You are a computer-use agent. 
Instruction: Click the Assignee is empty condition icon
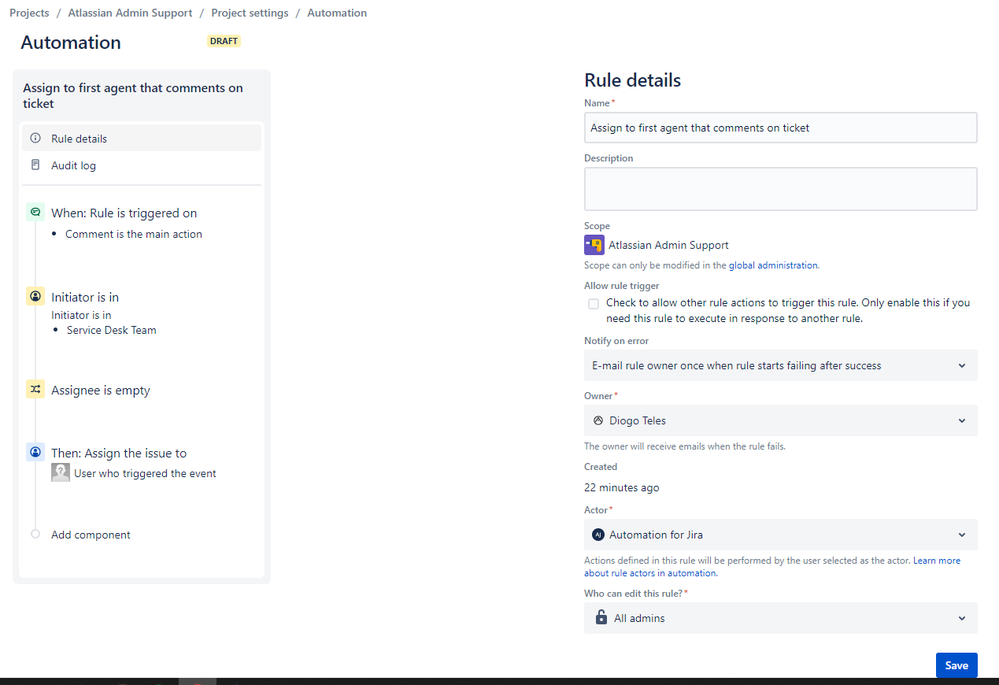pos(35,390)
